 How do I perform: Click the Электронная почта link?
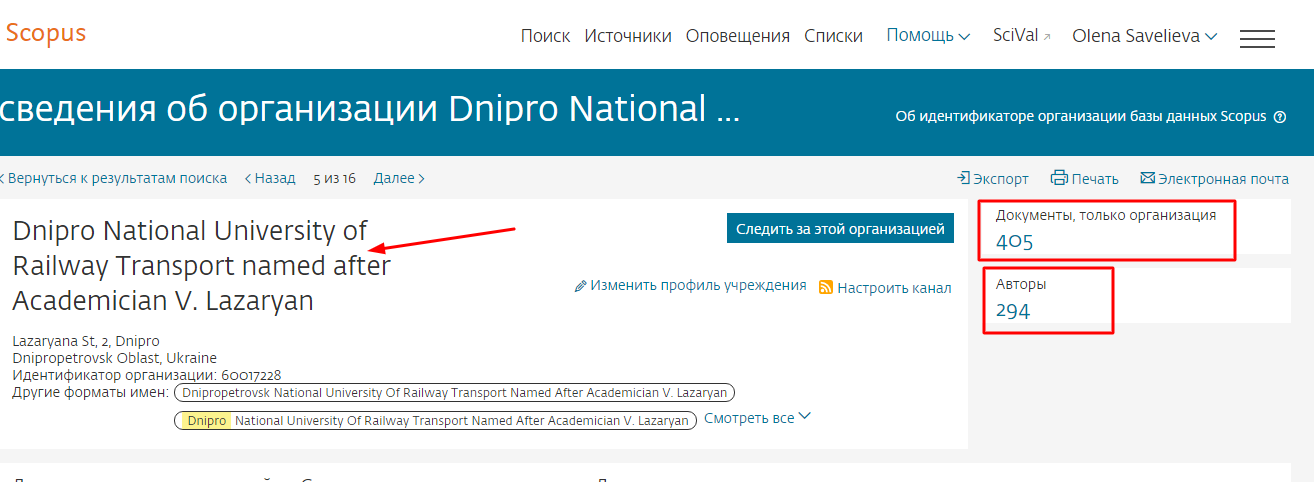1223,179
